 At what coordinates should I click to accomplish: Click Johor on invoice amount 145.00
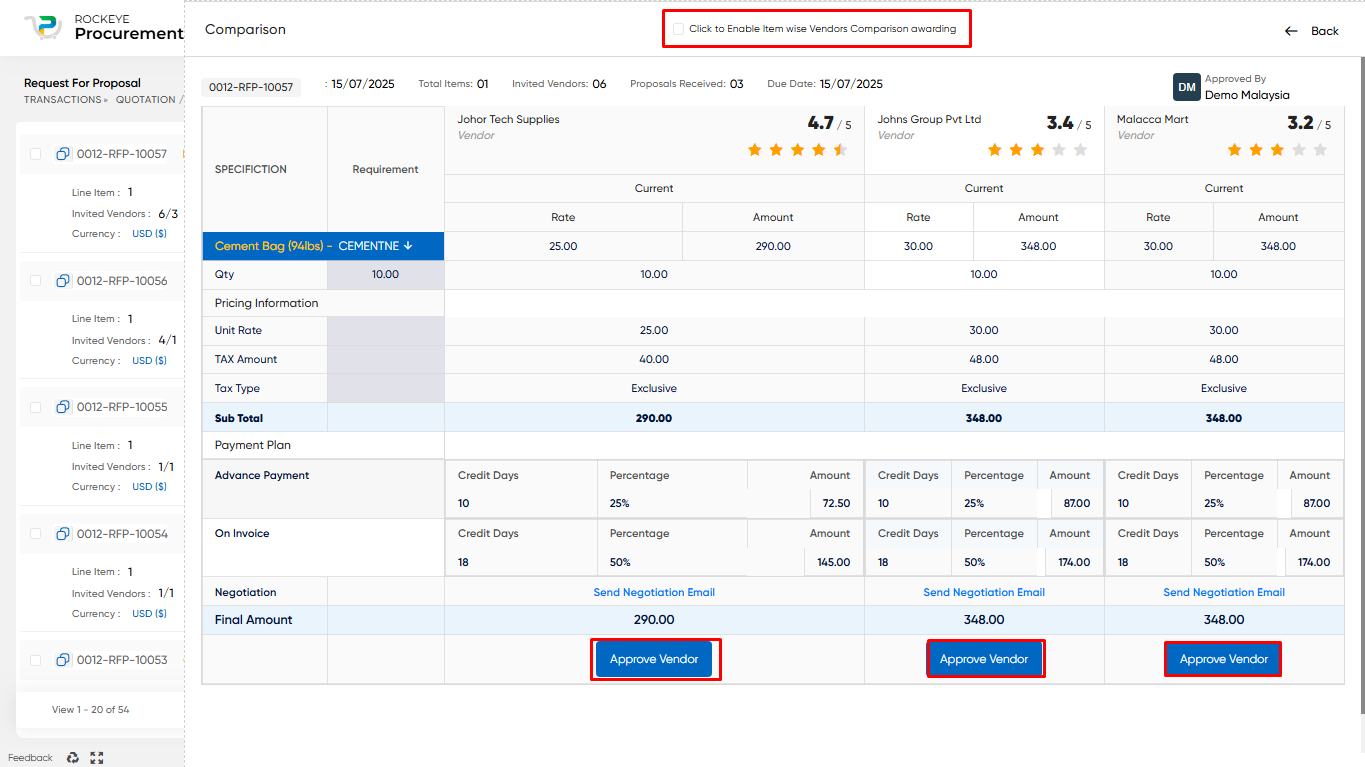833,562
